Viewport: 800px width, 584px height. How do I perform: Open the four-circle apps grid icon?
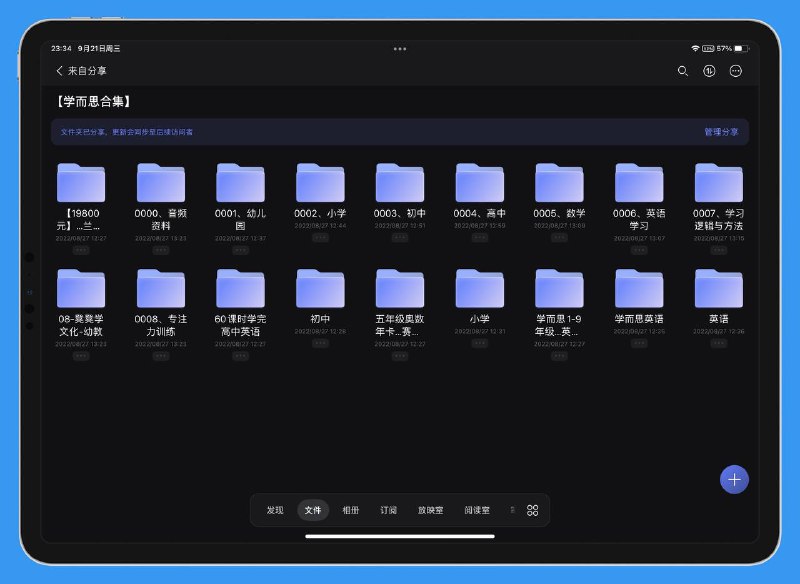pos(532,510)
